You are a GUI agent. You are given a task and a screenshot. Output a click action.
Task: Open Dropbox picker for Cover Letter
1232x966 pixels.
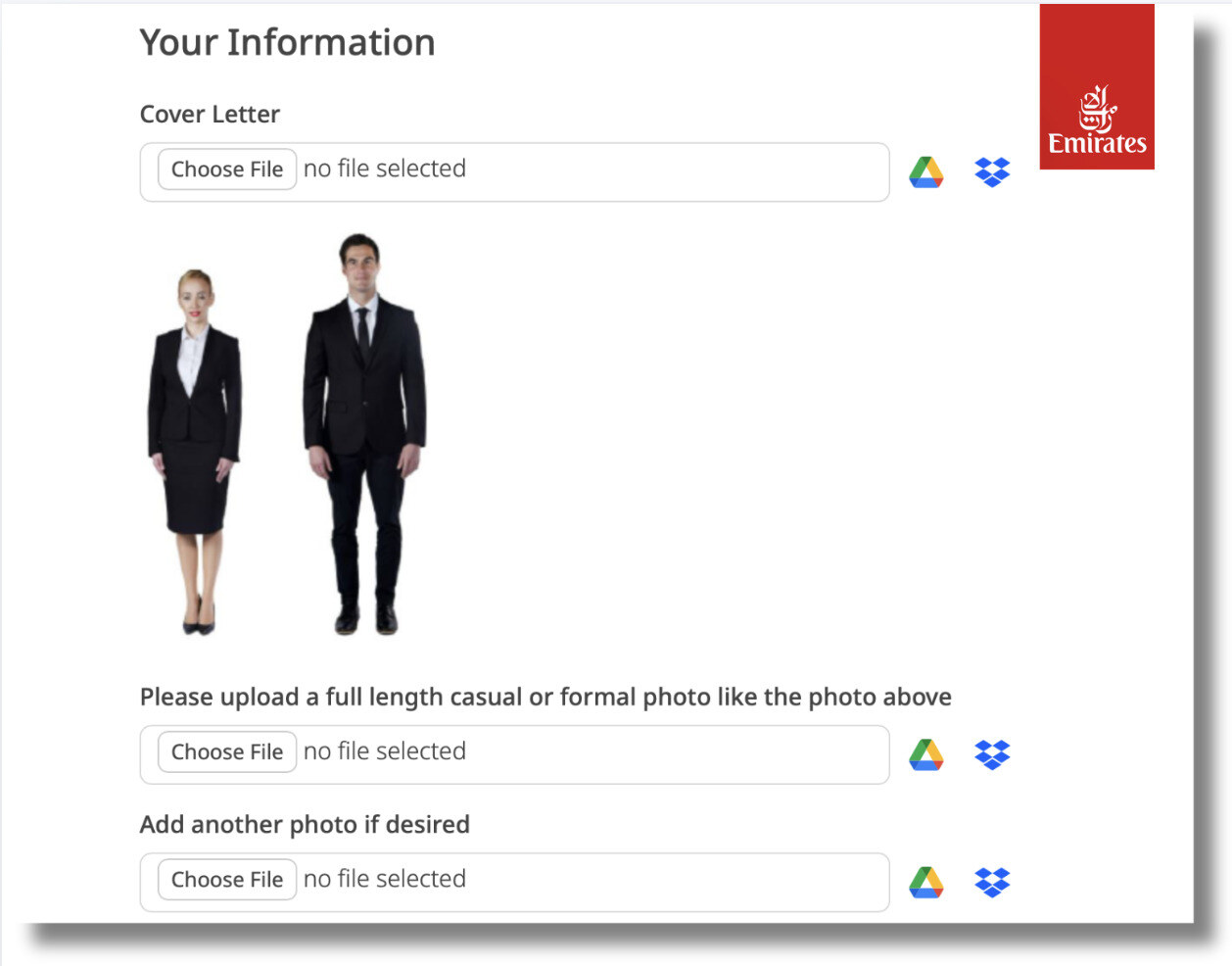pyautogui.click(x=992, y=172)
